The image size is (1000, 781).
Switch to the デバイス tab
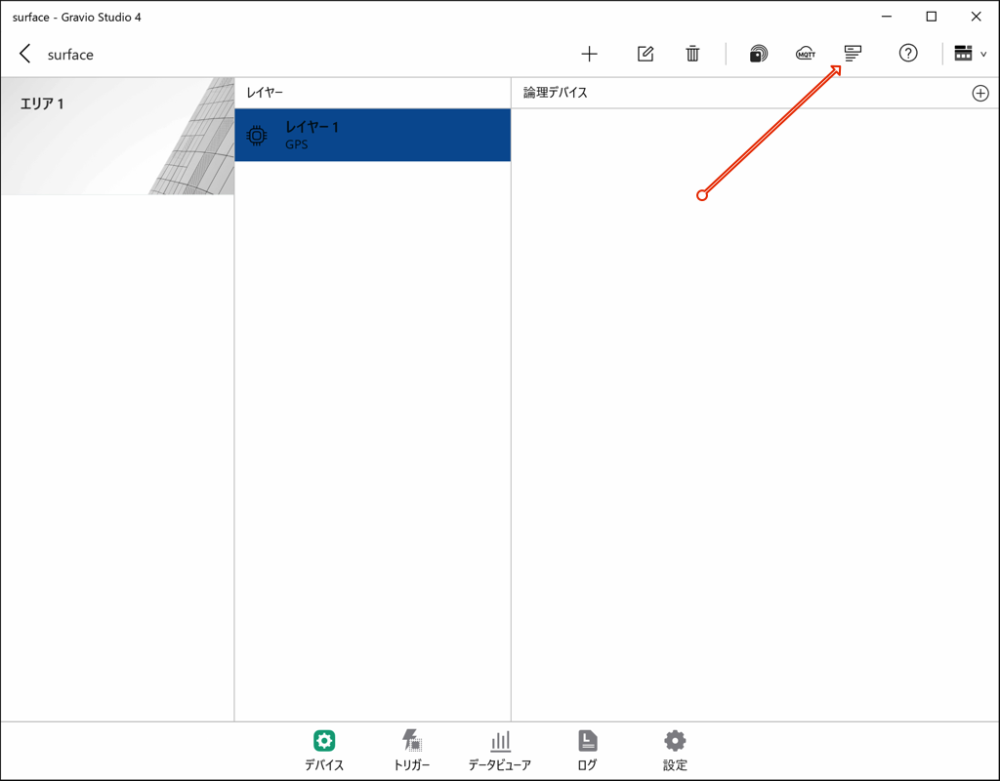(x=324, y=750)
